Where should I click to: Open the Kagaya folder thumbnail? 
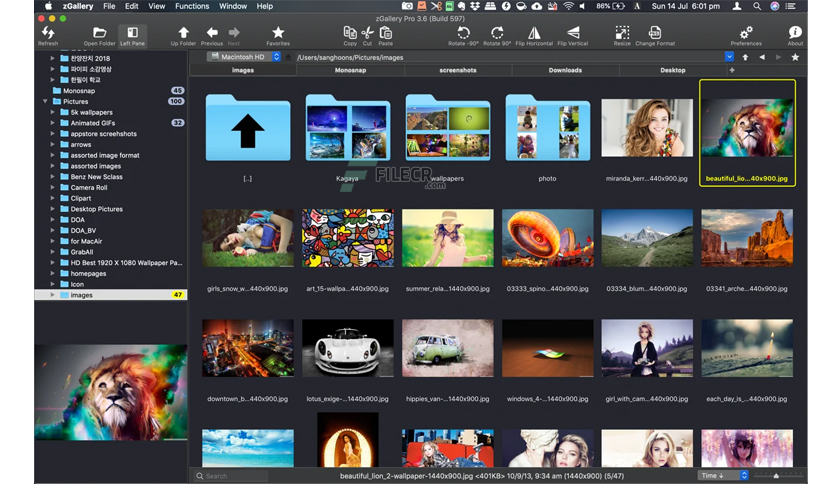348,128
